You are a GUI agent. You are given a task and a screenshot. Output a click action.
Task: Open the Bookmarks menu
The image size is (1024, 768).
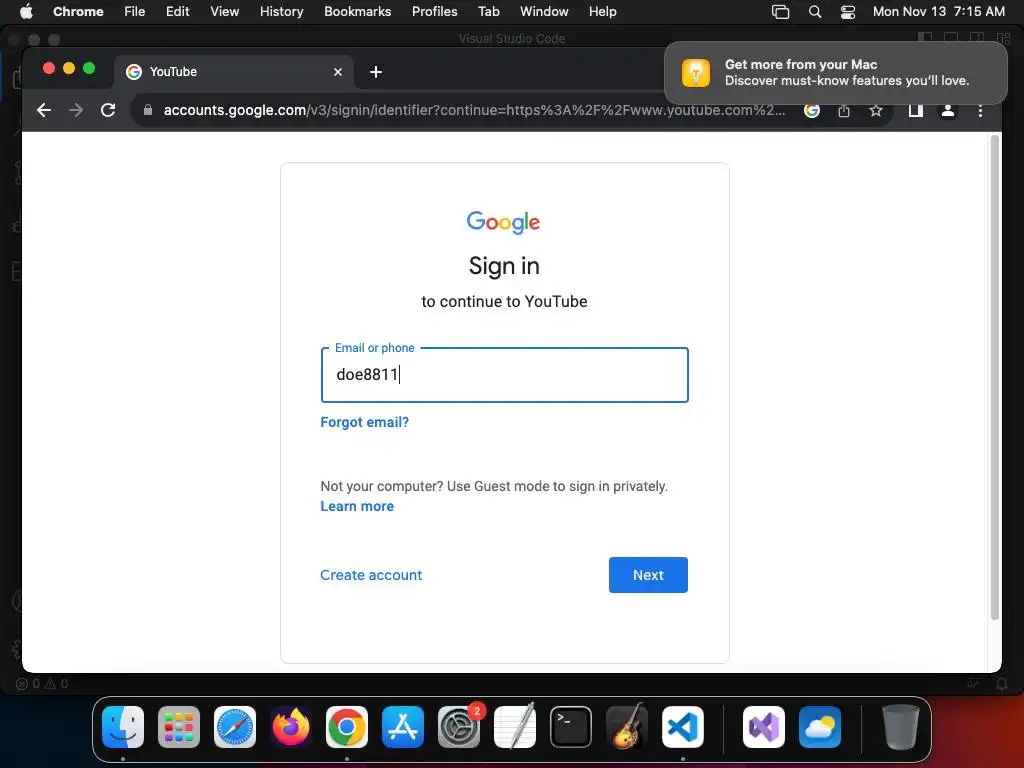coord(357,11)
